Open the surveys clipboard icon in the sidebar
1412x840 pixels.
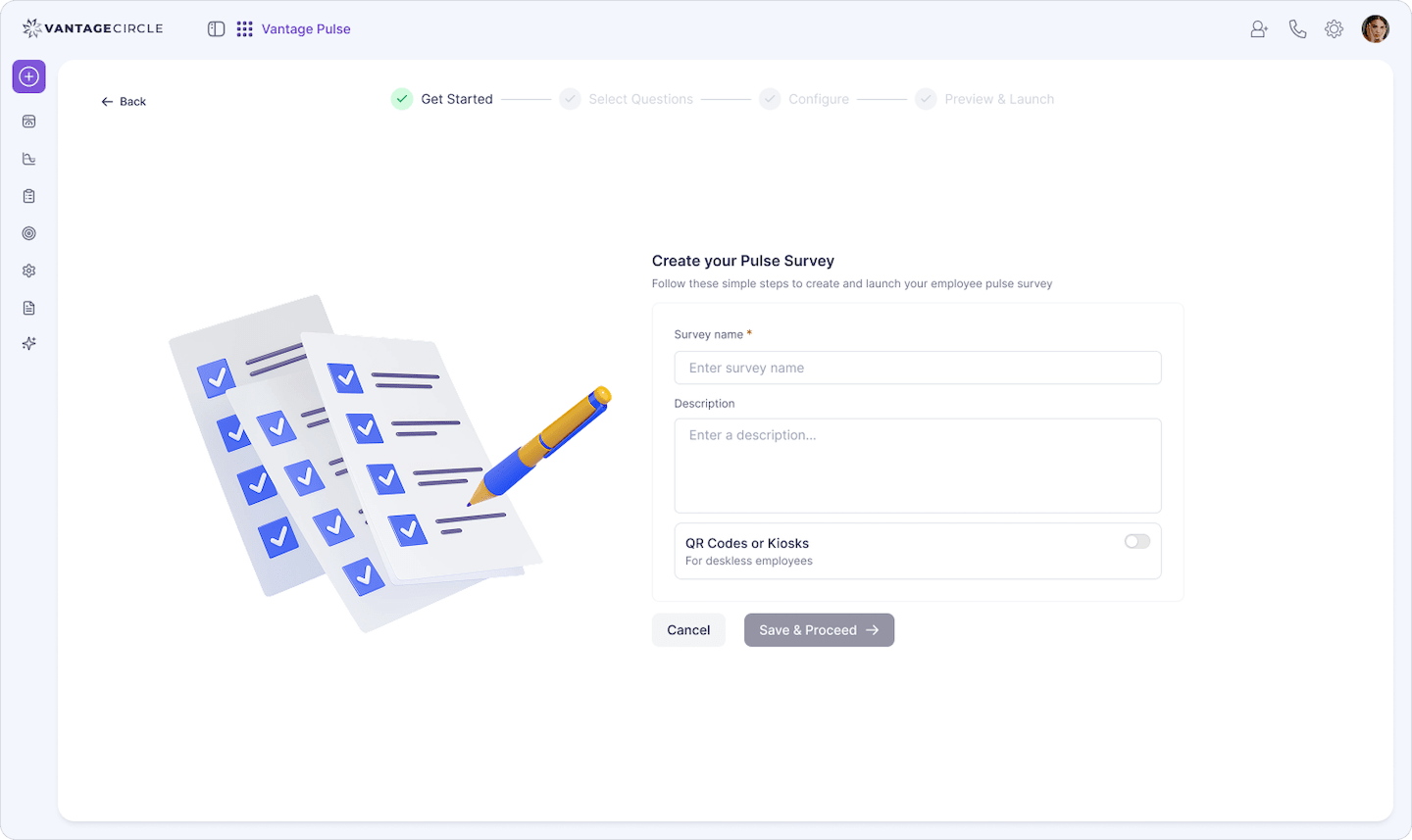point(28,196)
